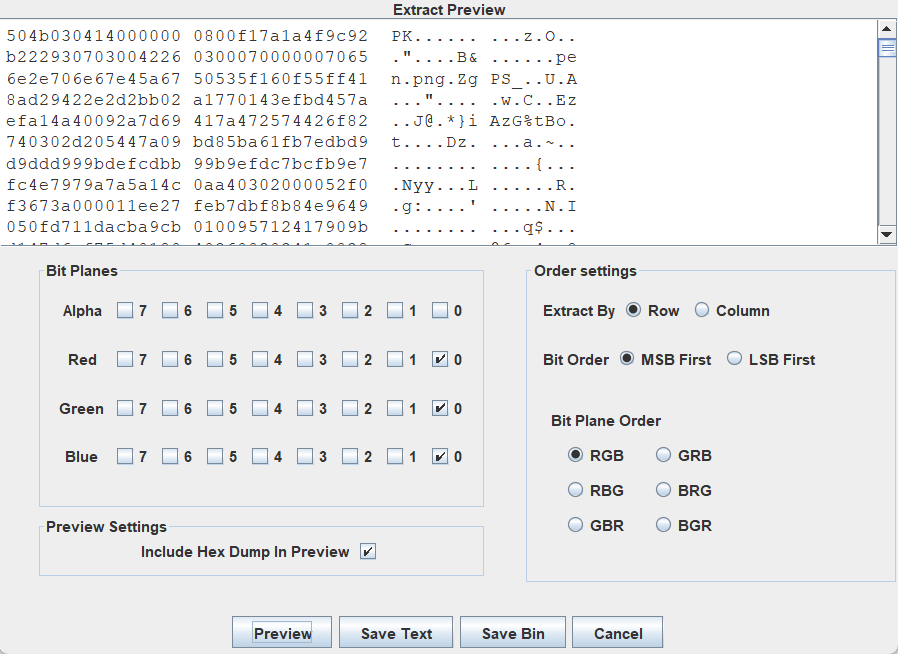Disable Green bit 0 checkbox

[x=440, y=408]
